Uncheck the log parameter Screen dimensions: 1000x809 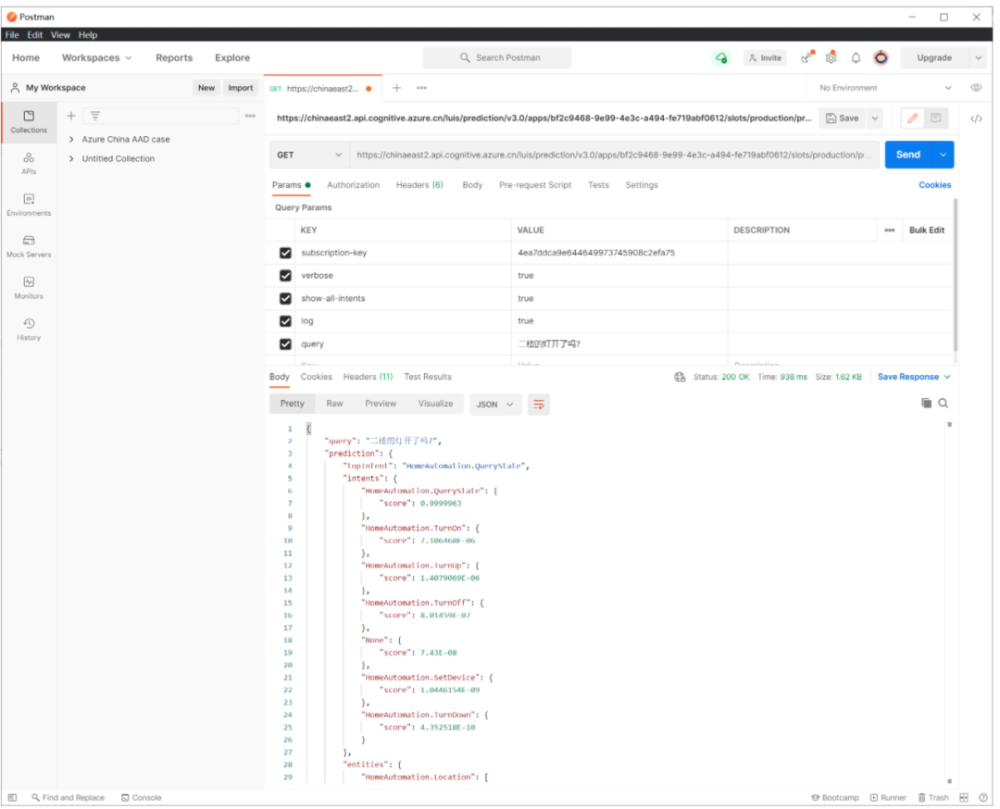point(285,321)
